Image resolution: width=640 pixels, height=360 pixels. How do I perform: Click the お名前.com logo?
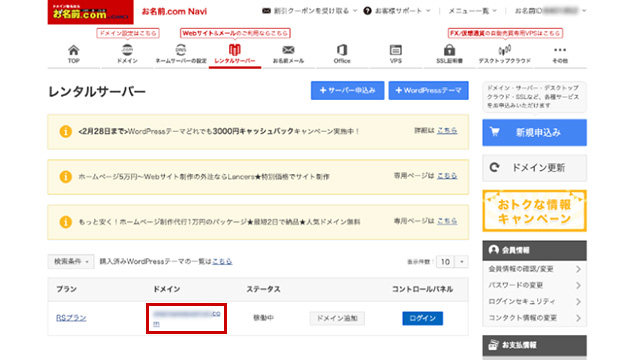tap(90, 12)
